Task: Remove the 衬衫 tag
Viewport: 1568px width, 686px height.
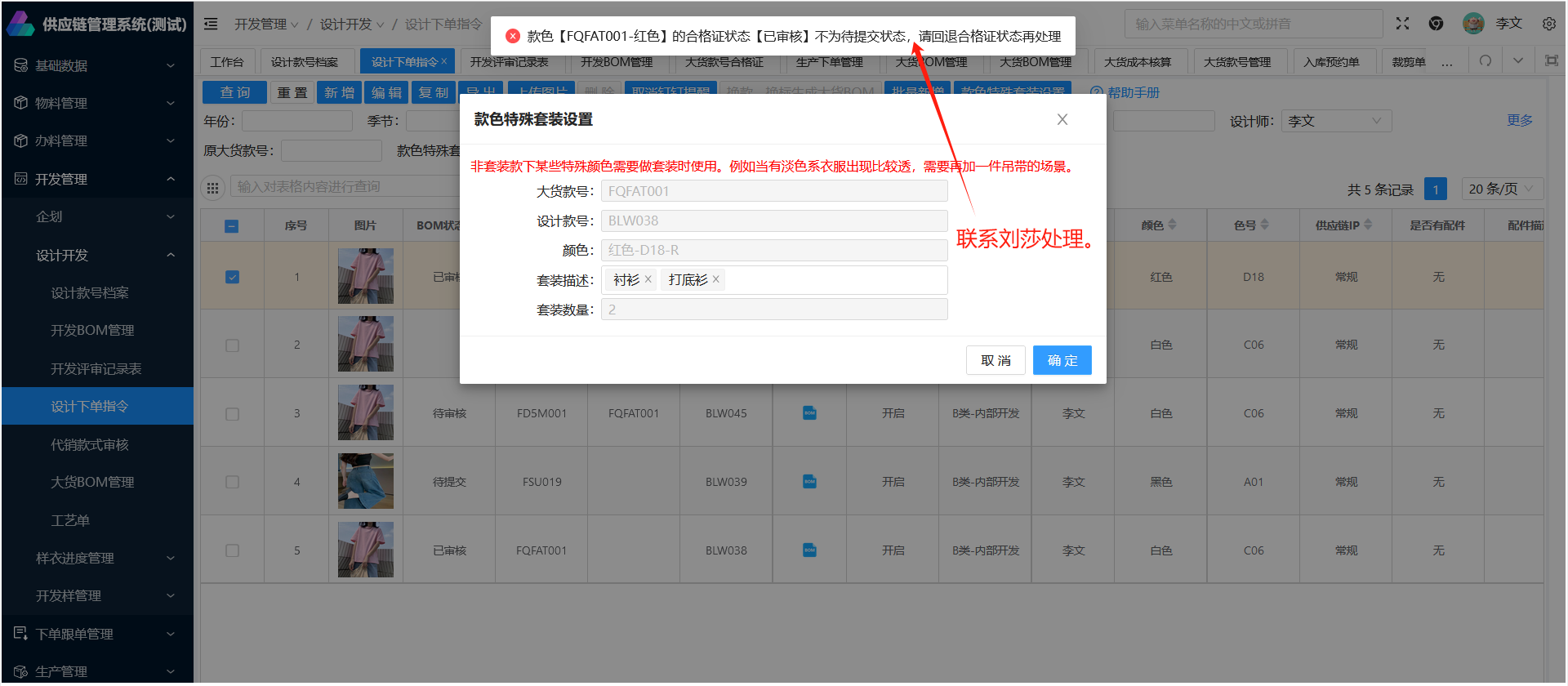Action: (648, 279)
